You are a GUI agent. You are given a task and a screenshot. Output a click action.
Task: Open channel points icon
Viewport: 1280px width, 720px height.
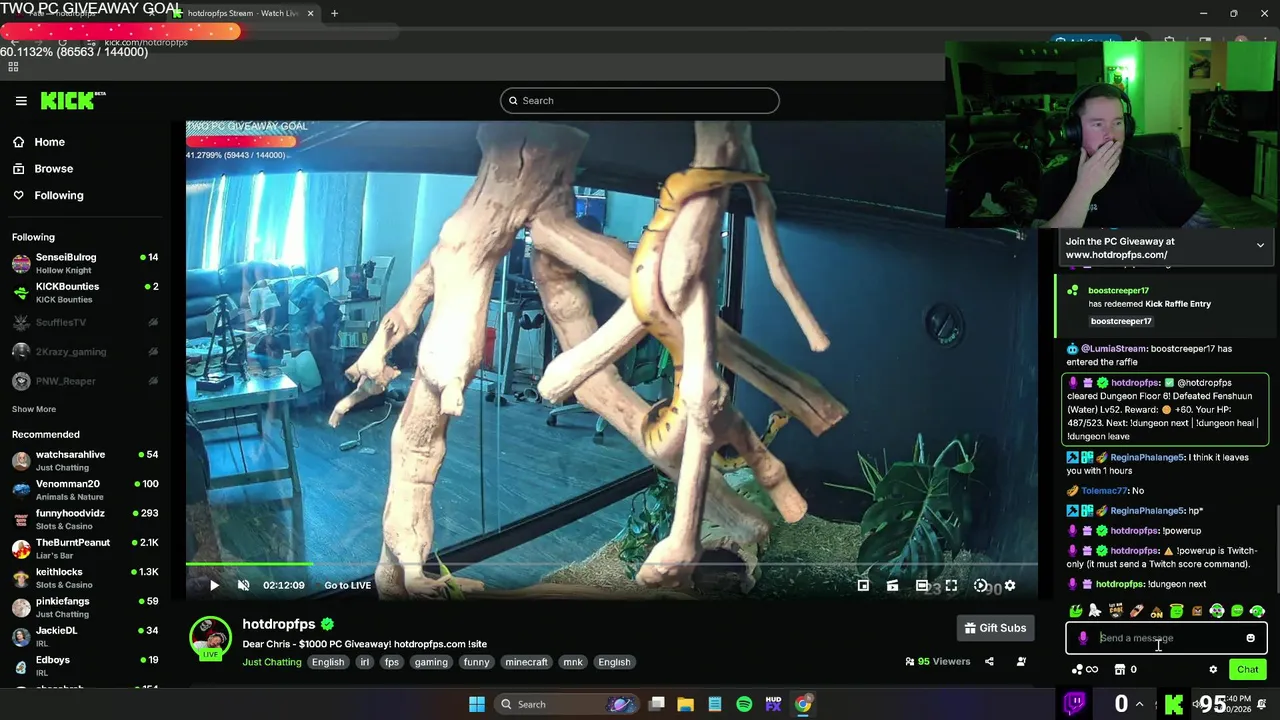click(x=1084, y=670)
